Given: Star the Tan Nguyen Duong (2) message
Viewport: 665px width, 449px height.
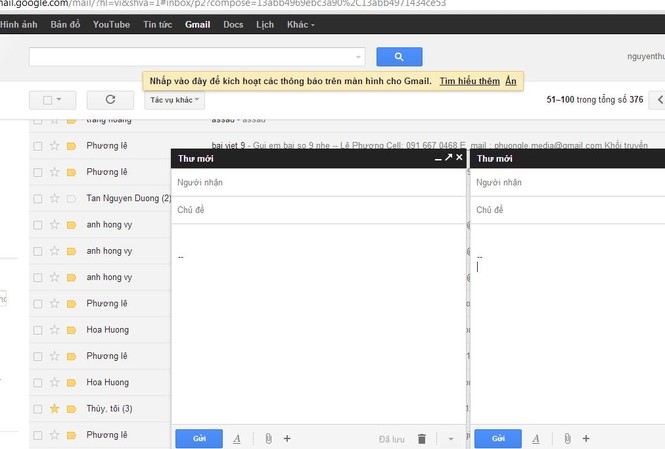Looking at the screenshot, I should point(54,198).
